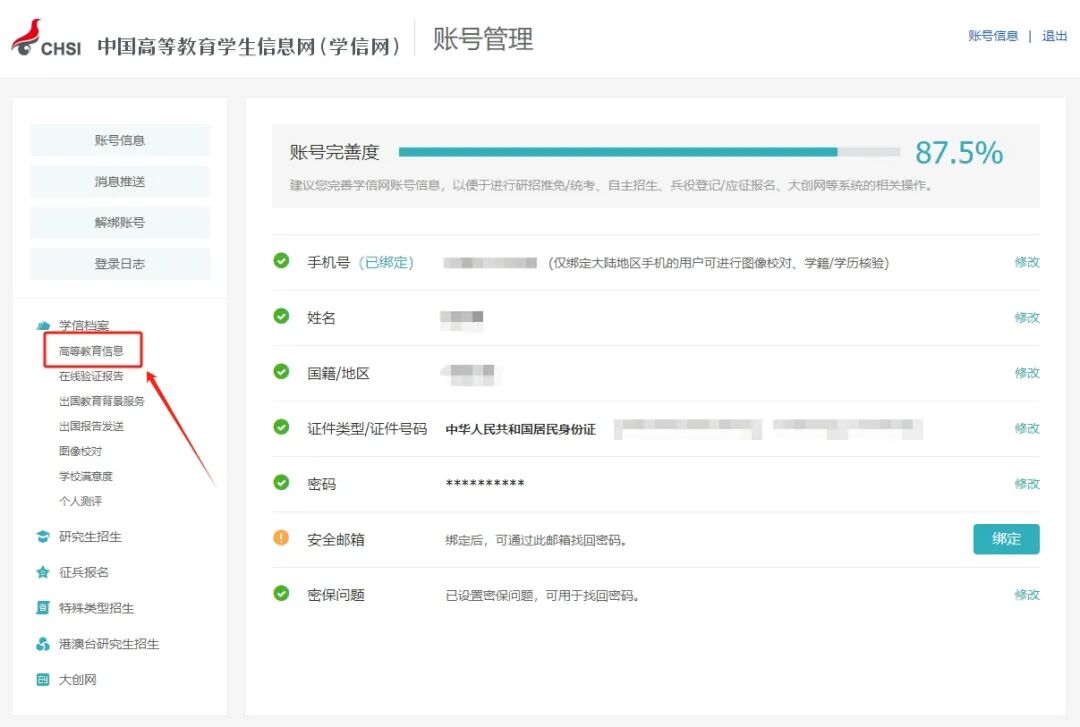Open 大创网 section
This screenshot has width=1080, height=727.
click(77, 679)
